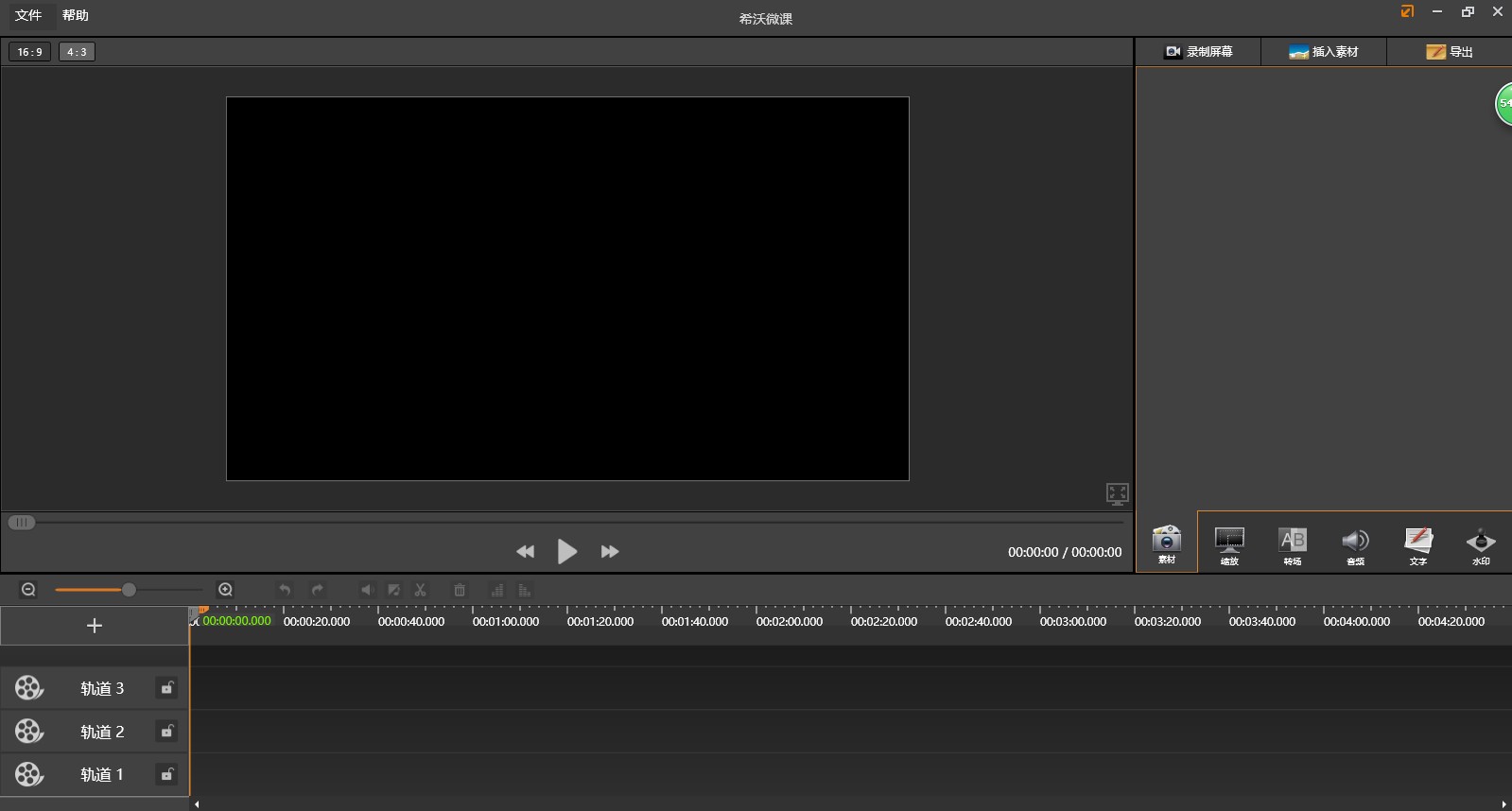Add a new track with plus button

(95, 626)
